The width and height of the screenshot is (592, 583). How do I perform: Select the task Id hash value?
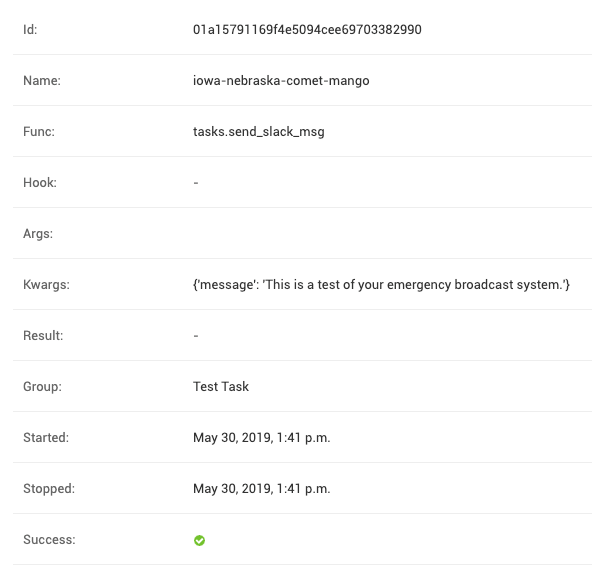(x=307, y=29)
